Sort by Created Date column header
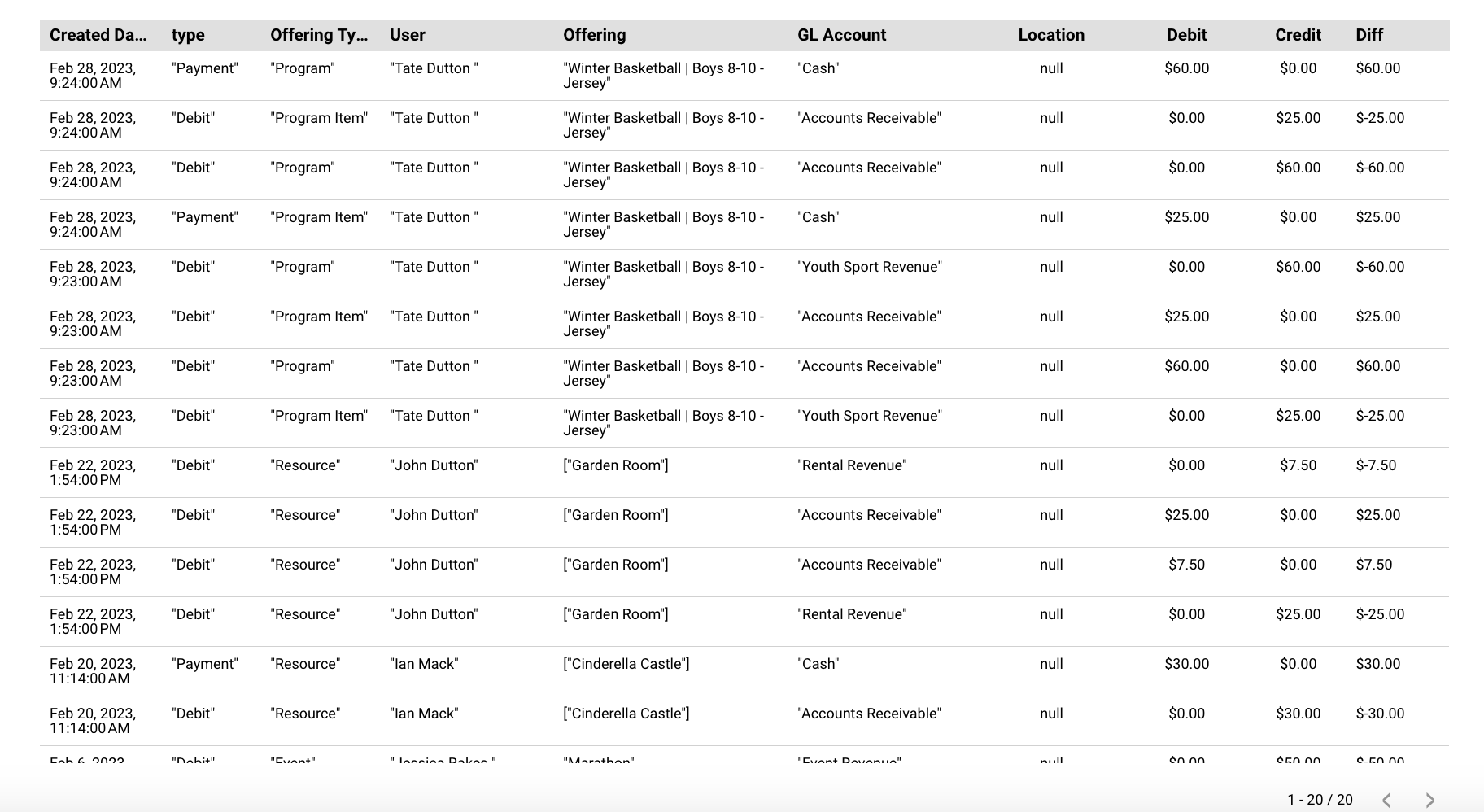The height and width of the screenshot is (812, 1484). (x=98, y=35)
